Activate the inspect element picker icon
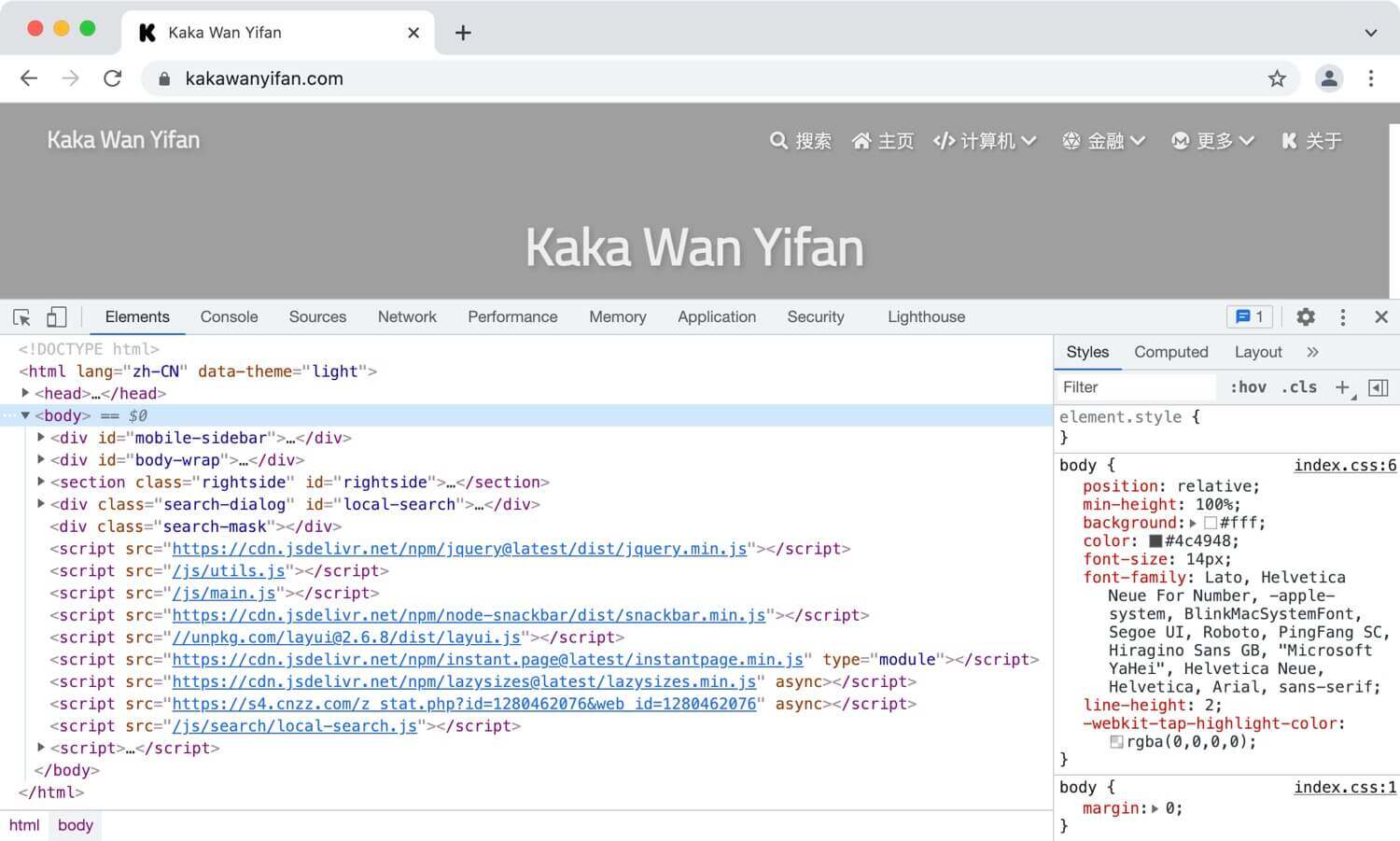1400x841 pixels. click(x=21, y=317)
